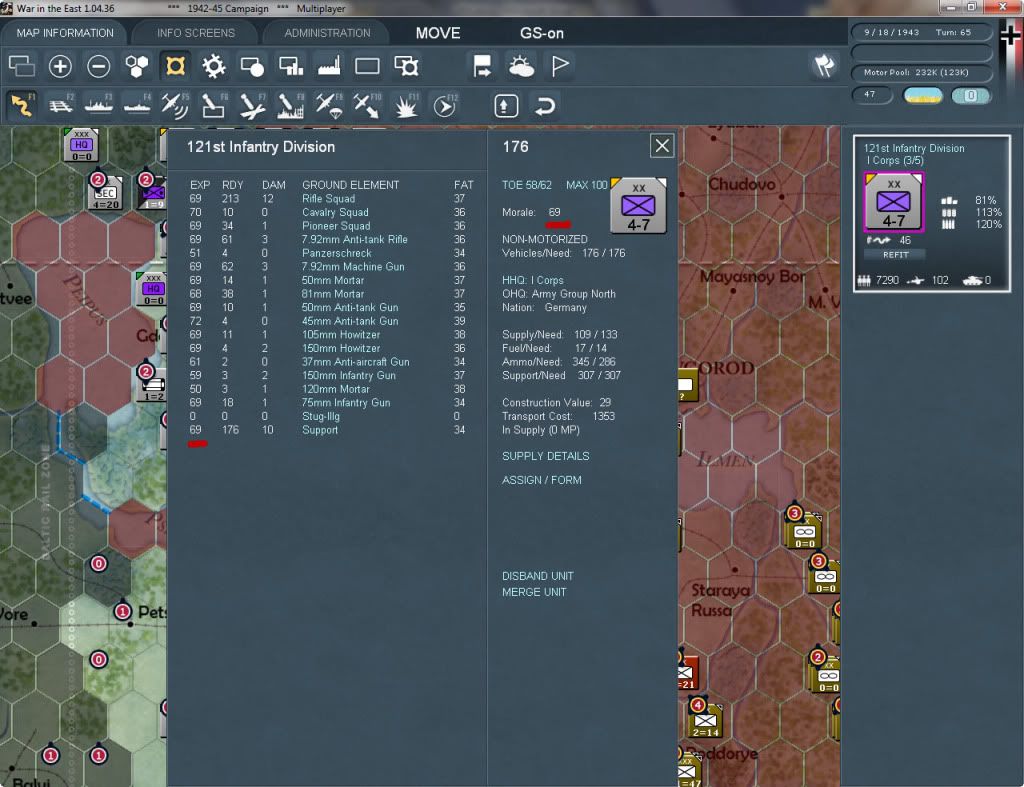This screenshot has height=787, width=1024.
Task: Click the Panzerschreck ground element row
Action: coord(327,253)
